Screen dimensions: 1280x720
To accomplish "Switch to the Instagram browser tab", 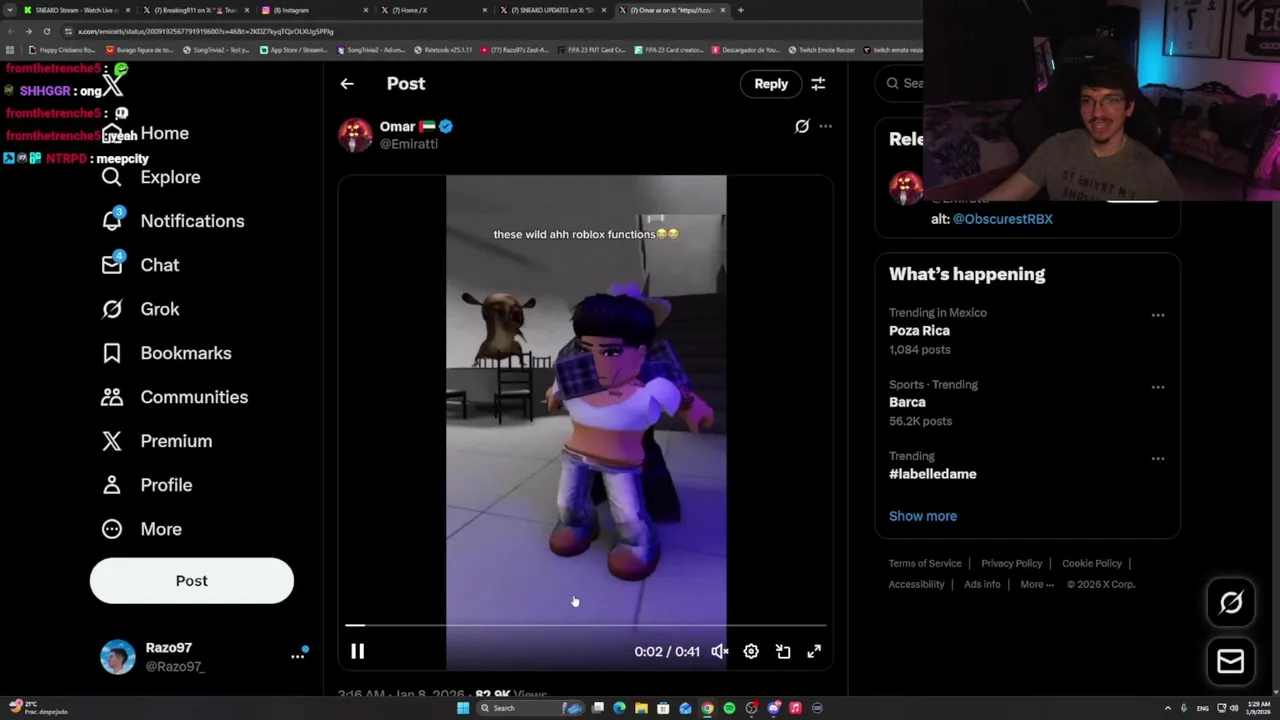I will [313, 10].
